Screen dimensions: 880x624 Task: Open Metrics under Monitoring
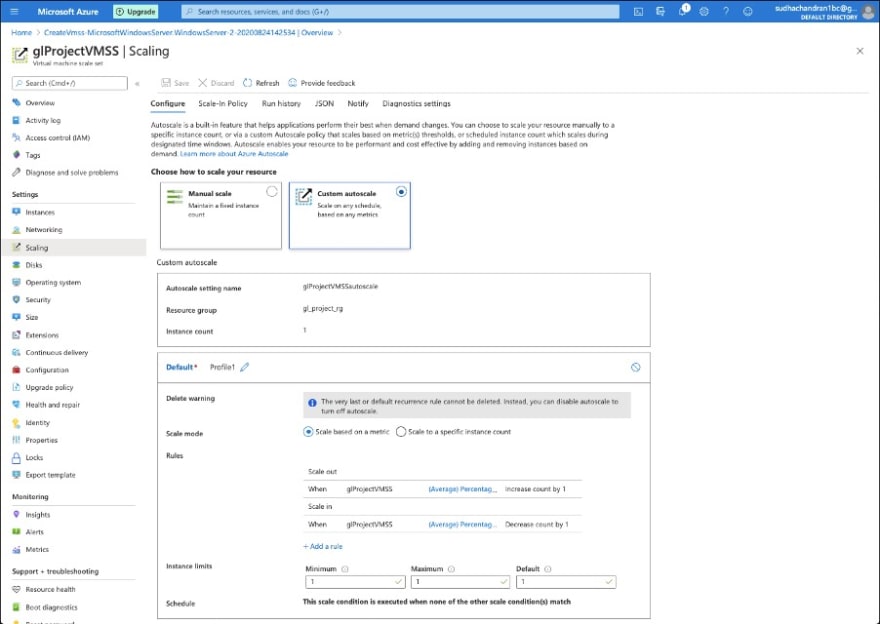(37, 549)
